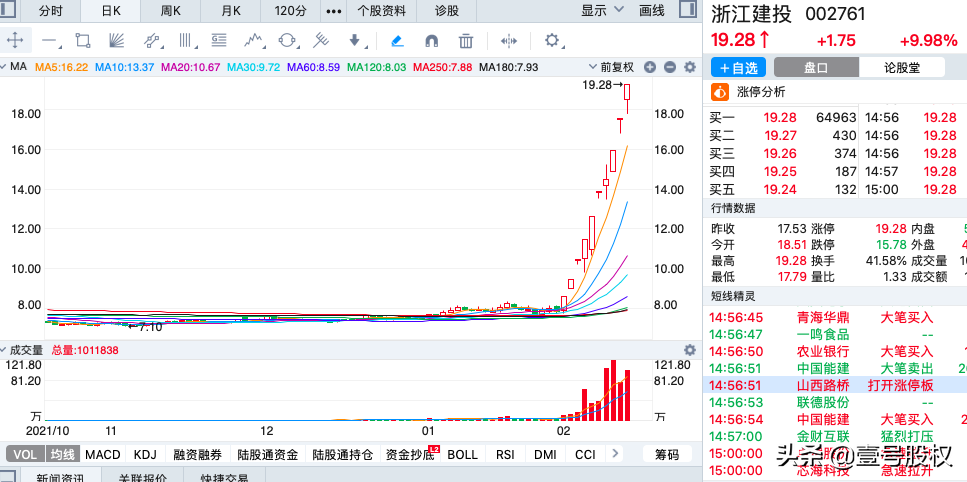The width and height of the screenshot is (967, 482).
Task: Select the circle cycle drawing tool
Action: point(287,41)
